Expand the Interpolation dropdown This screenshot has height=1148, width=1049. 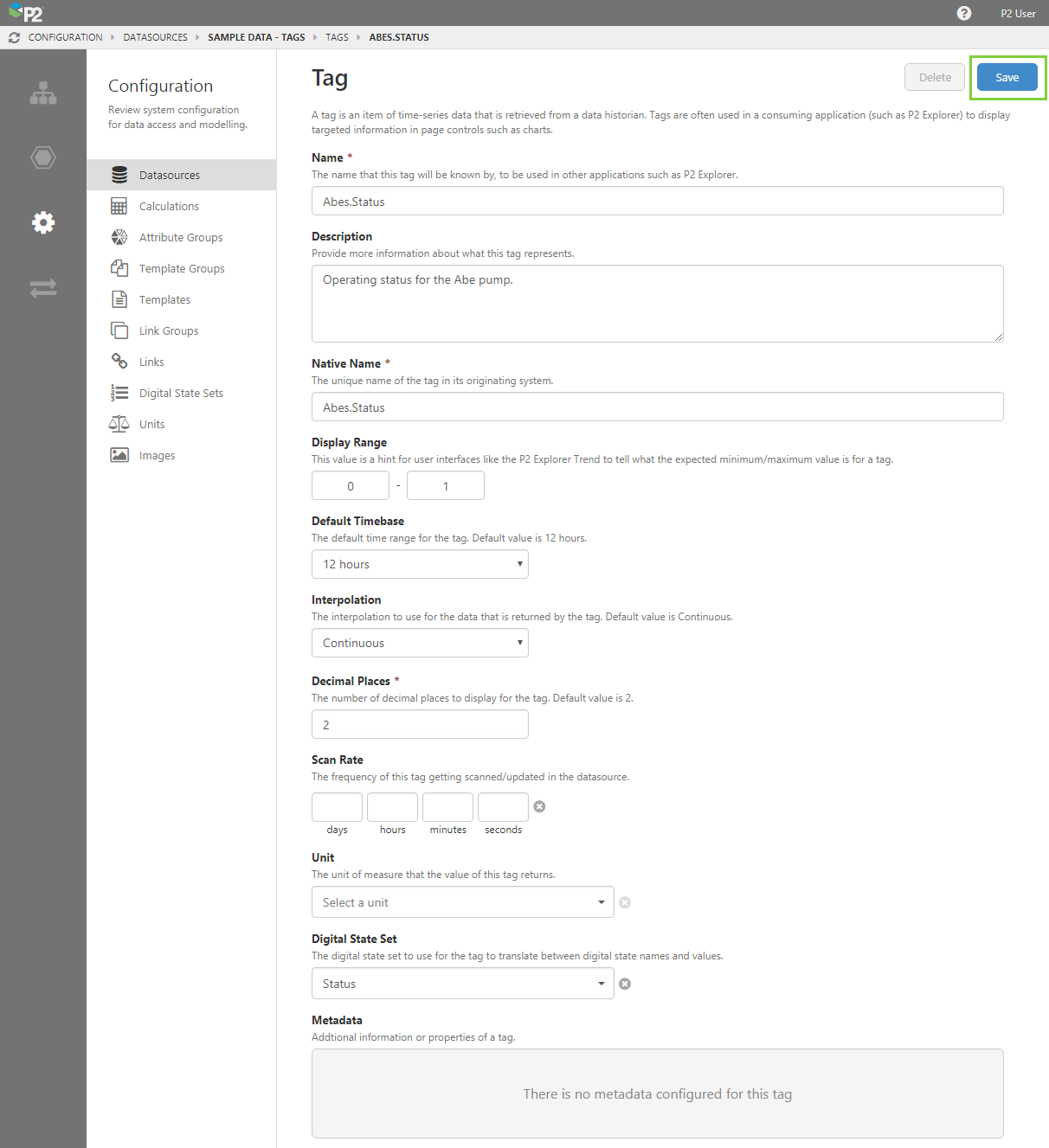(x=420, y=643)
